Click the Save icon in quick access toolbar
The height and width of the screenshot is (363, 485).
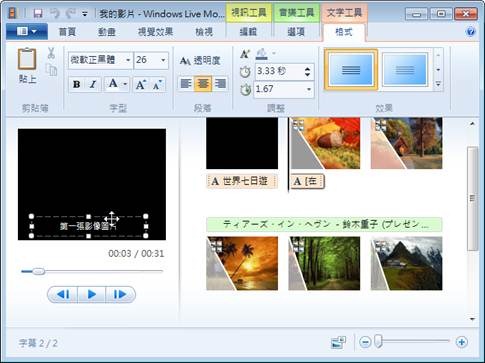pos(38,13)
